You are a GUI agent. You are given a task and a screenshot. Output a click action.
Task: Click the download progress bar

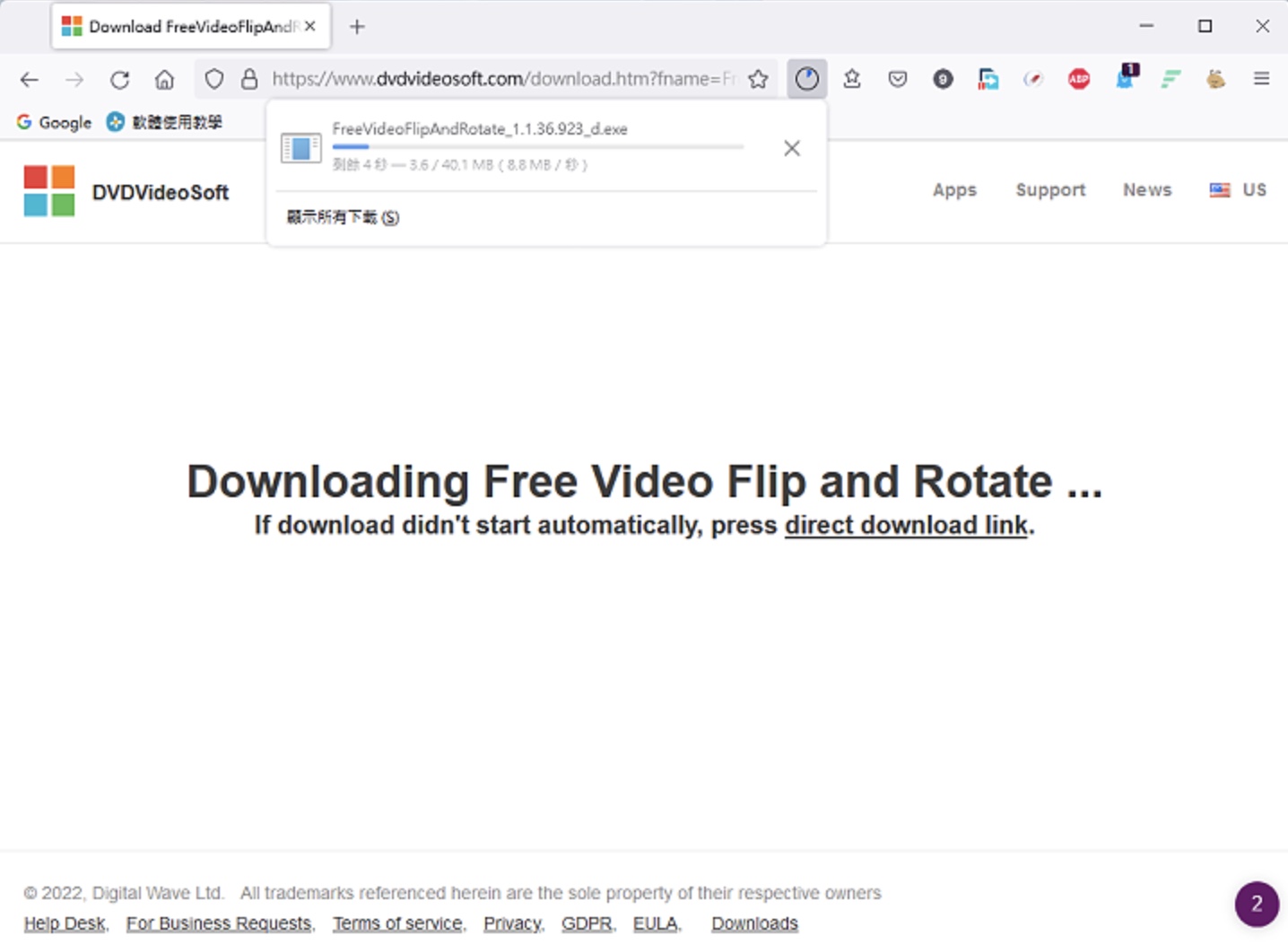tap(538, 146)
